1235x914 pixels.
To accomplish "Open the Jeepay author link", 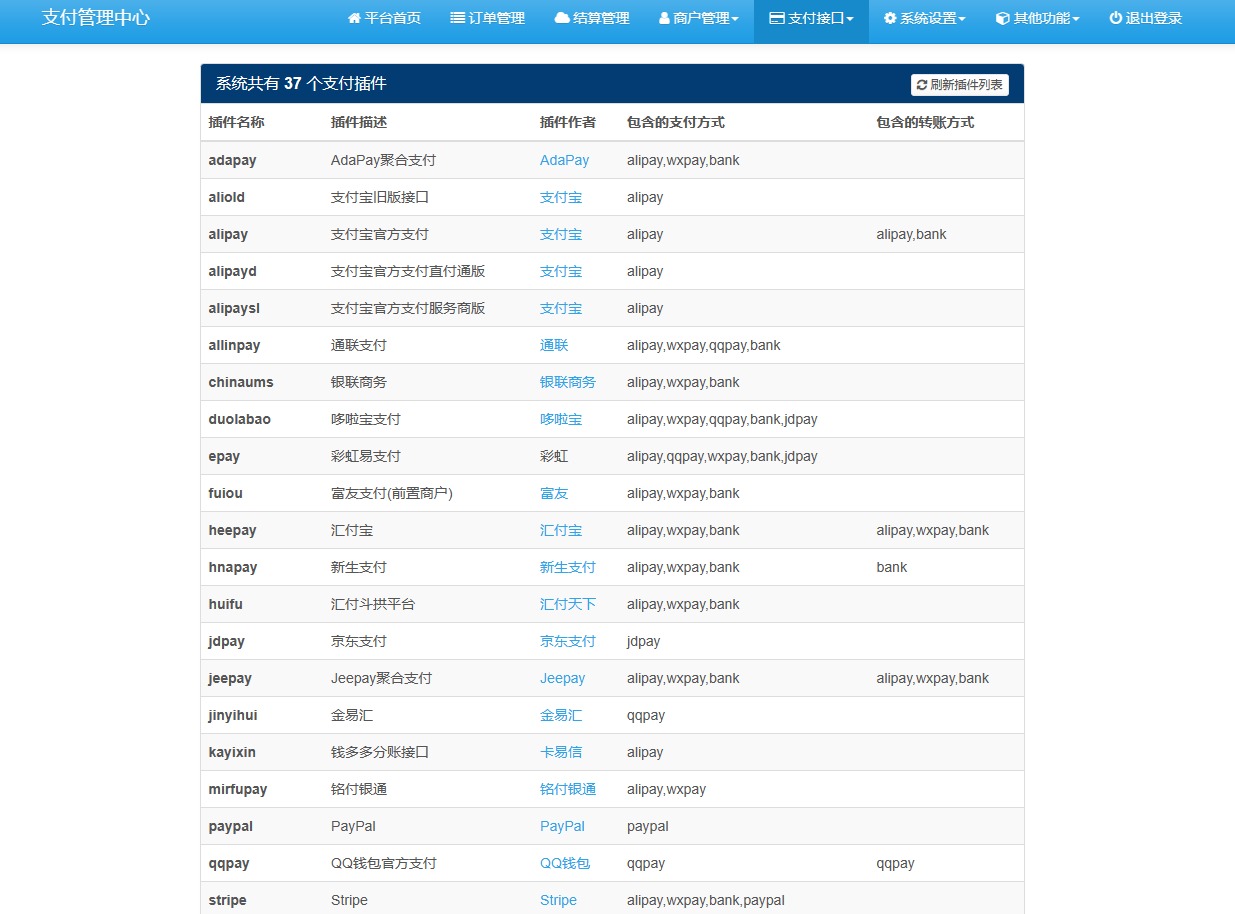I will pyautogui.click(x=563, y=678).
